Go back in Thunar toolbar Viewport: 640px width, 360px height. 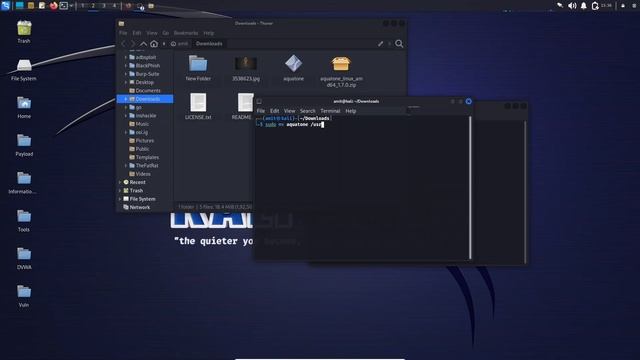point(124,44)
